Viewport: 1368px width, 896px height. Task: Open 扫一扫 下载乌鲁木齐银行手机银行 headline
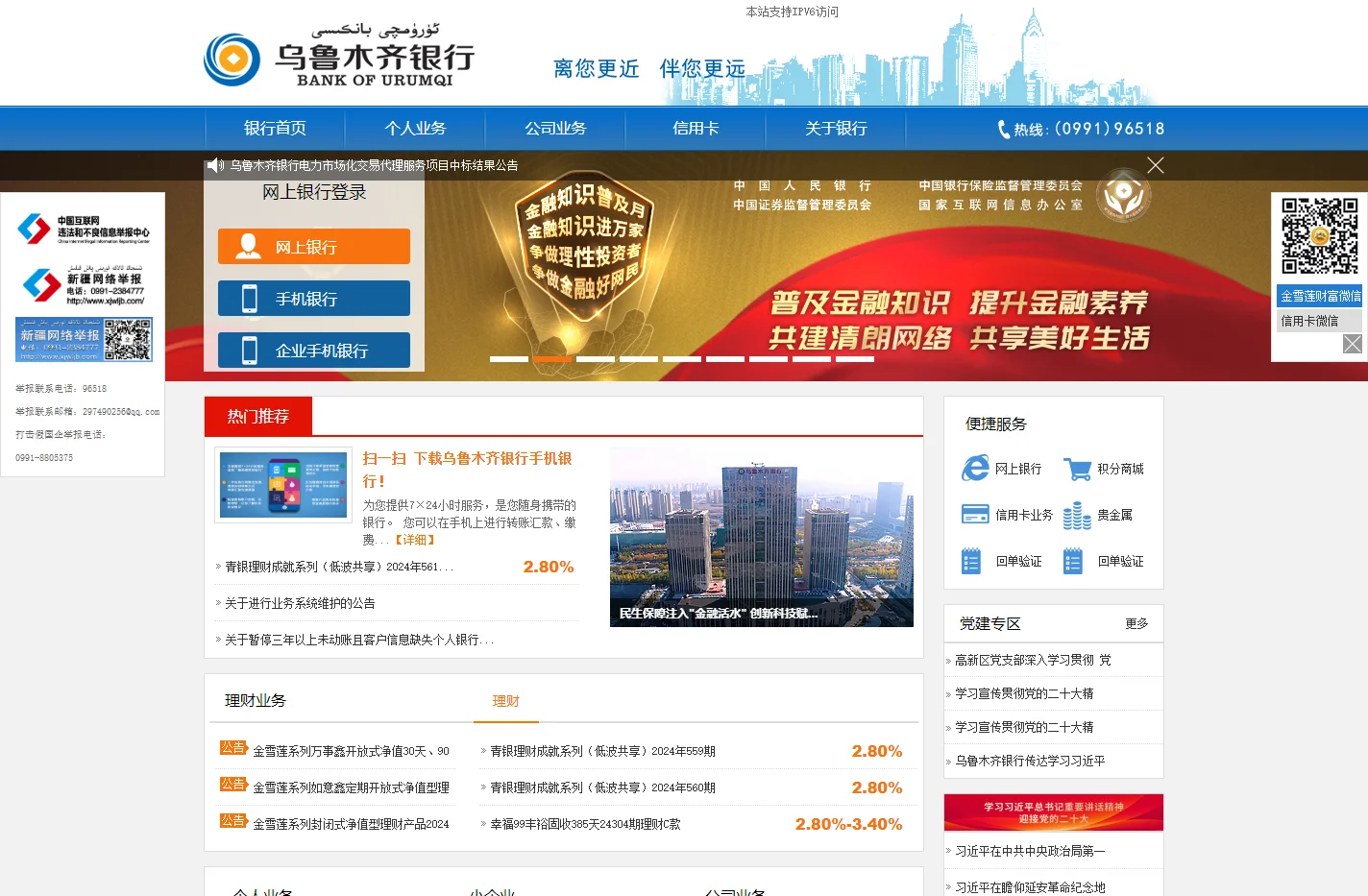tap(467, 470)
